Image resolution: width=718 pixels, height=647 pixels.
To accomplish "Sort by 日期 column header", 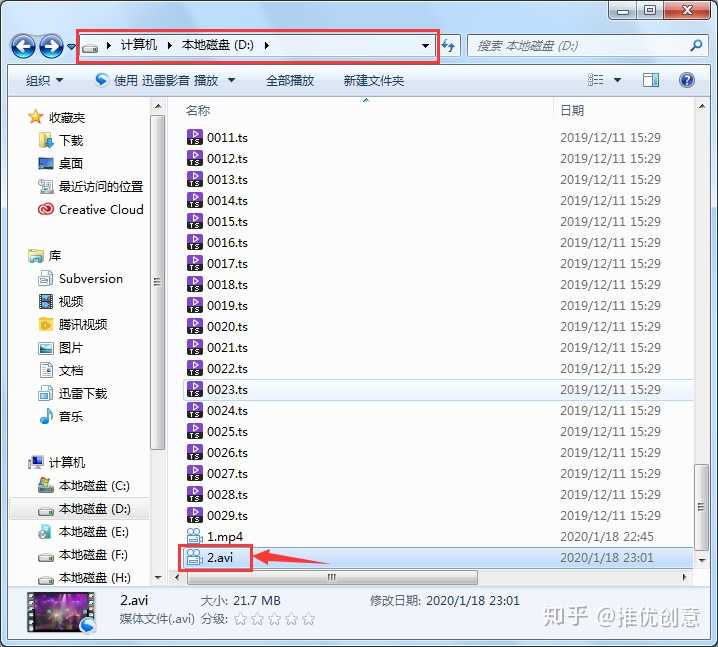I will (x=572, y=110).
